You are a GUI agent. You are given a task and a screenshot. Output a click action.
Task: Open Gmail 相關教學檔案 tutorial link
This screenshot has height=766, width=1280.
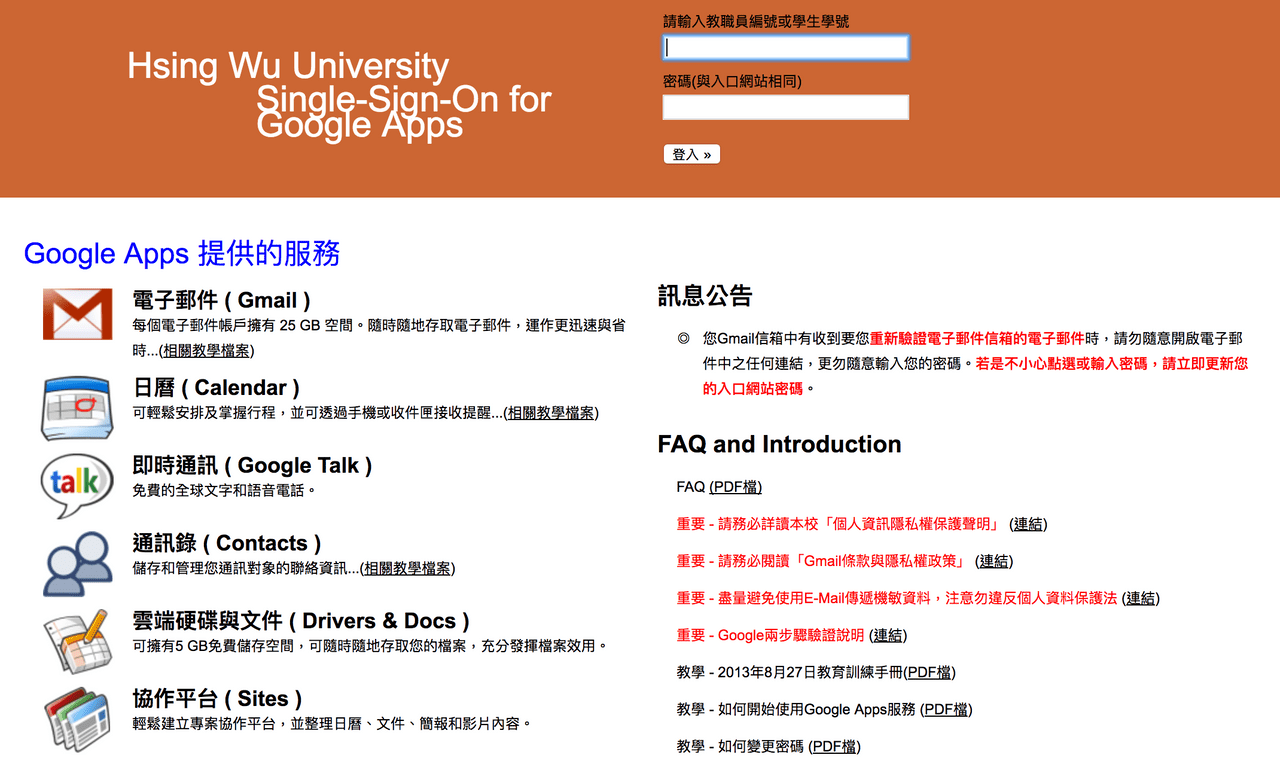pos(207,351)
